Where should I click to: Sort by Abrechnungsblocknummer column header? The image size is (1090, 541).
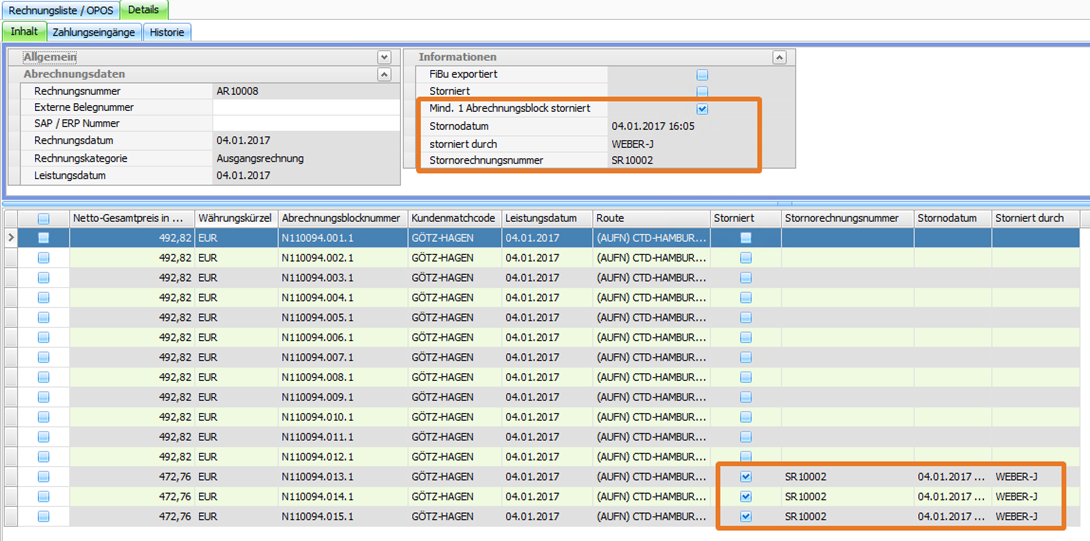(341, 218)
